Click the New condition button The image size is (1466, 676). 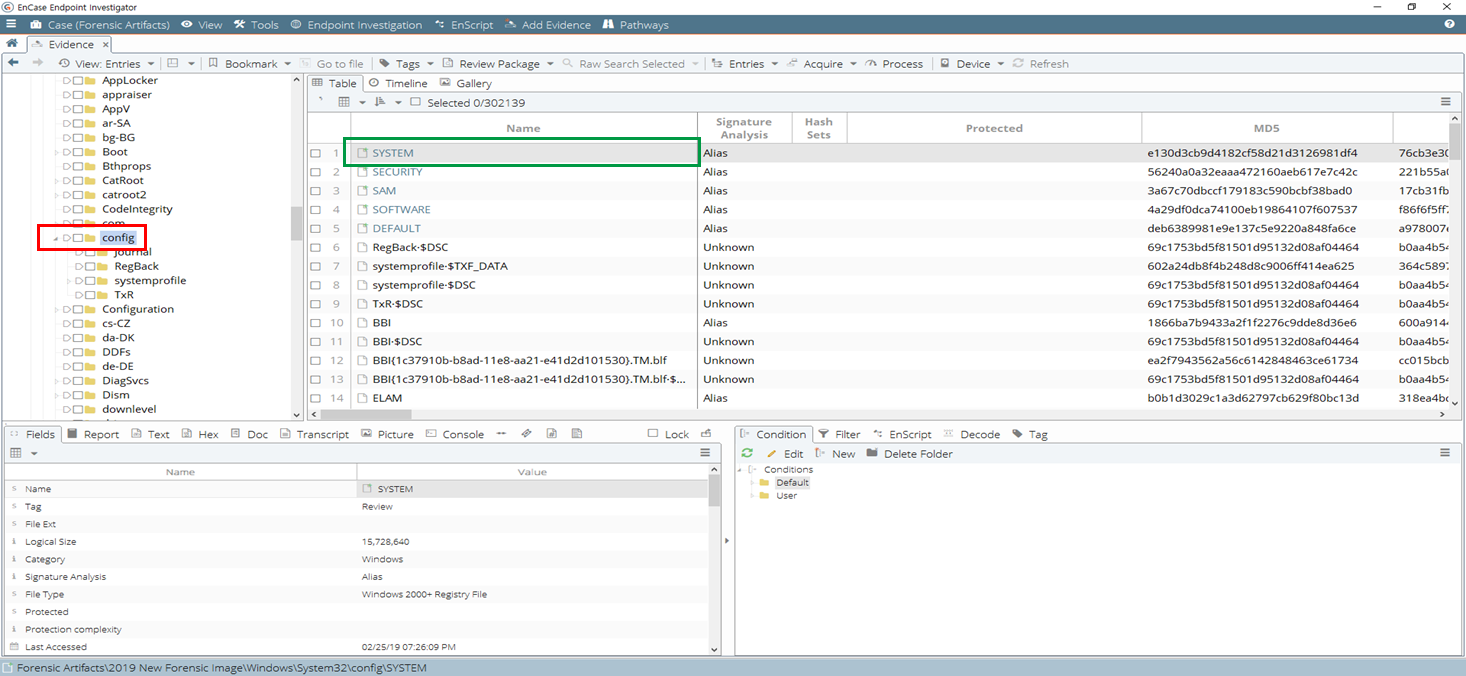pyautogui.click(x=835, y=453)
